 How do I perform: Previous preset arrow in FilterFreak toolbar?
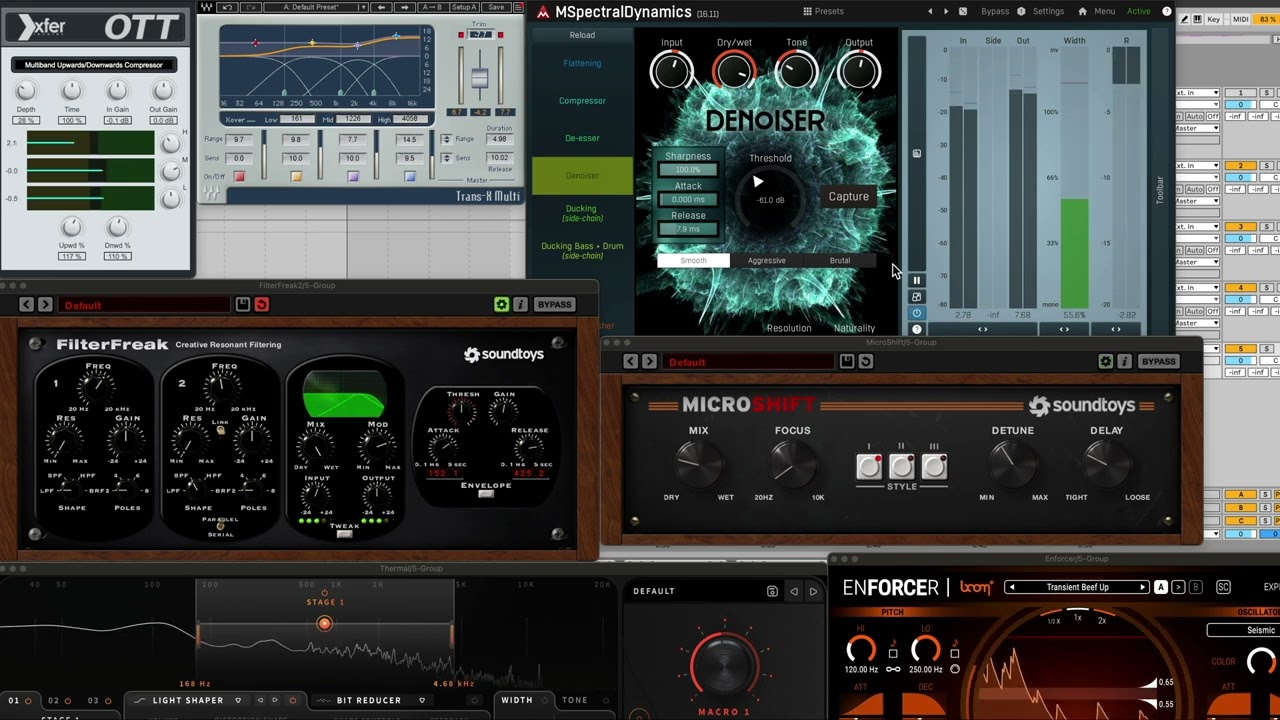pyautogui.click(x=26, y=304)
